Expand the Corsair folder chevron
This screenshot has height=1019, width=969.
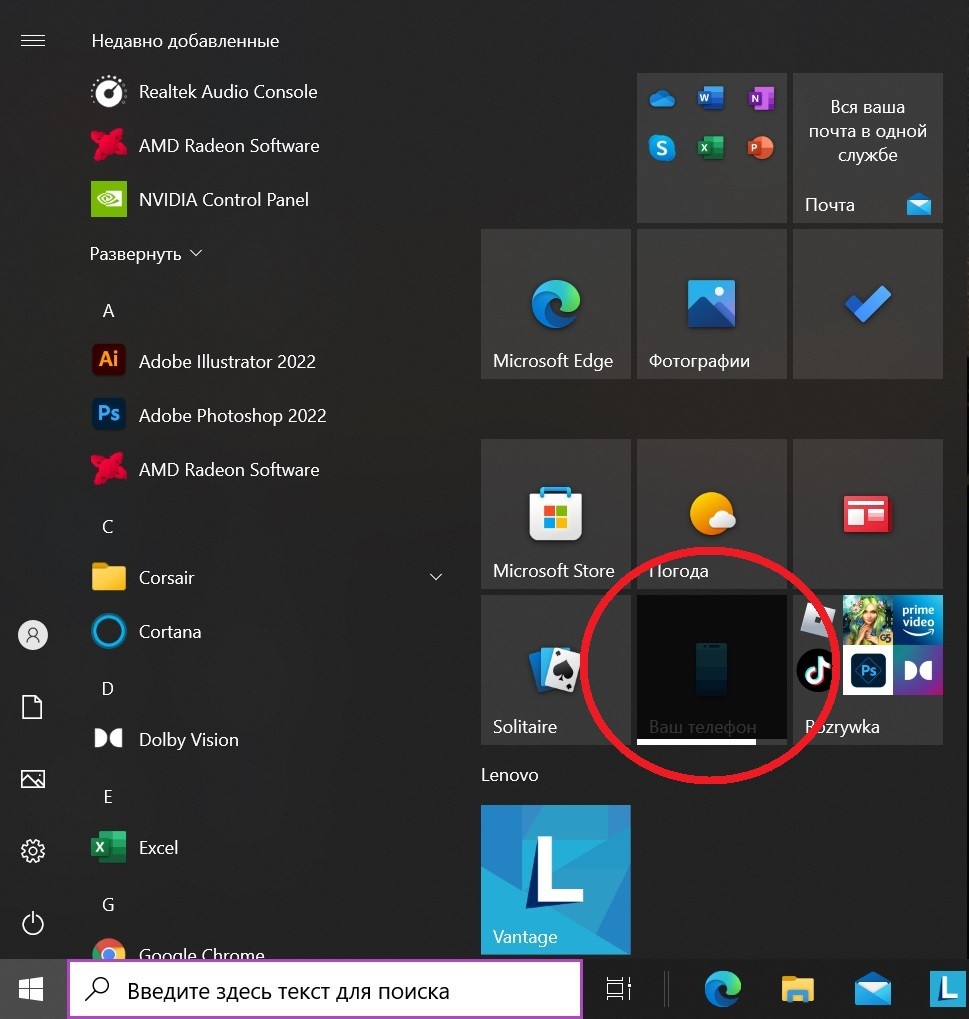pyautogui.click(x=436, y=577)
